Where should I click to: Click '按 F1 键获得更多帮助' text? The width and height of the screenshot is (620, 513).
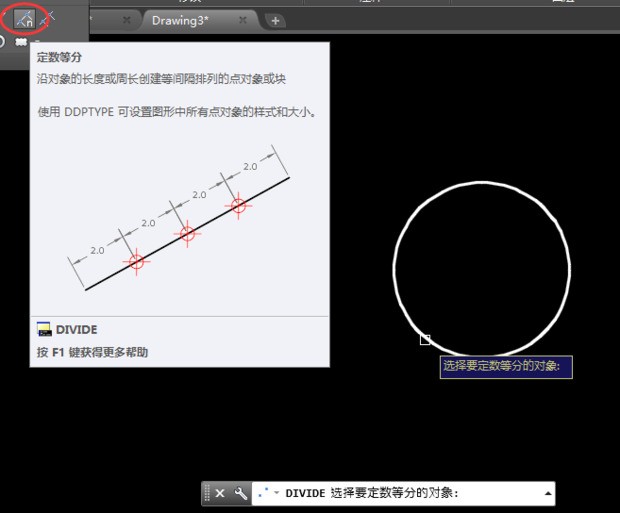[x=93, y=352]
